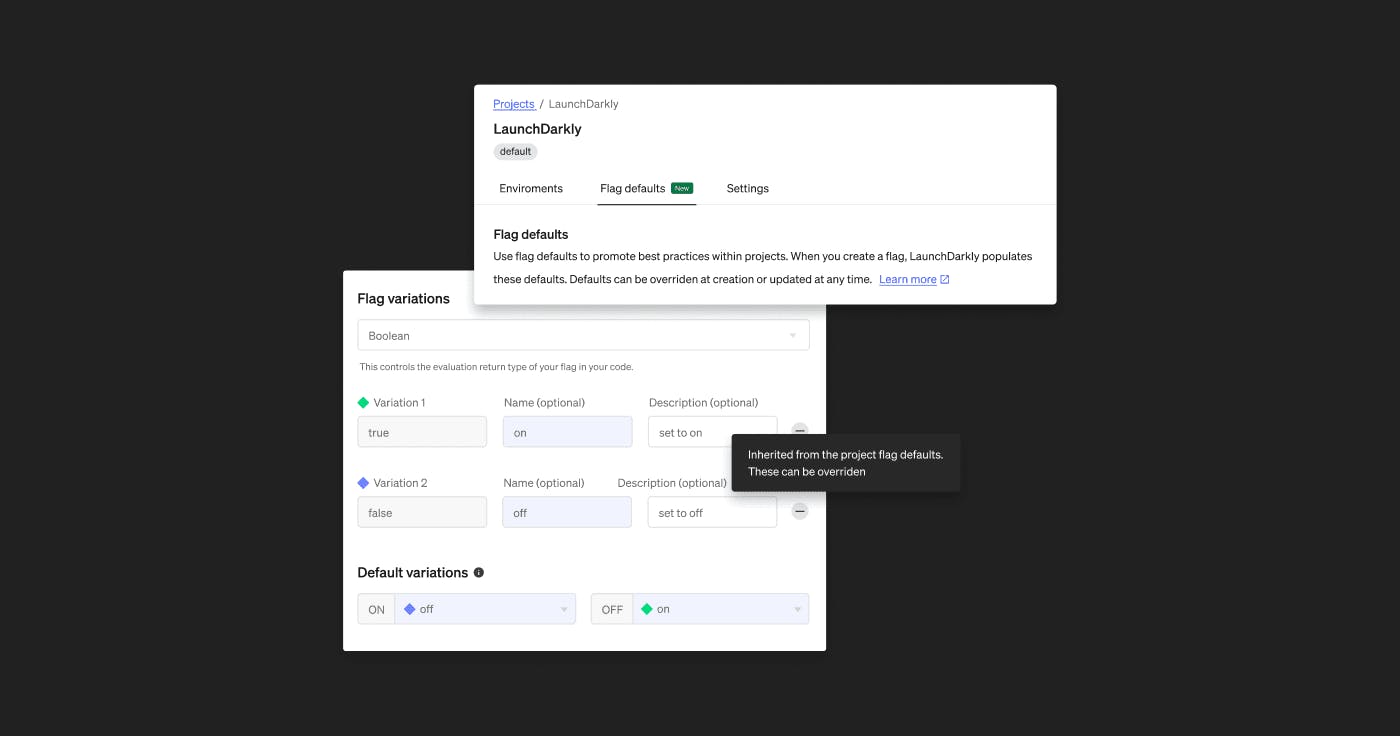
Task: Switch to the Enviroments tab
Action: click(531, 188)
